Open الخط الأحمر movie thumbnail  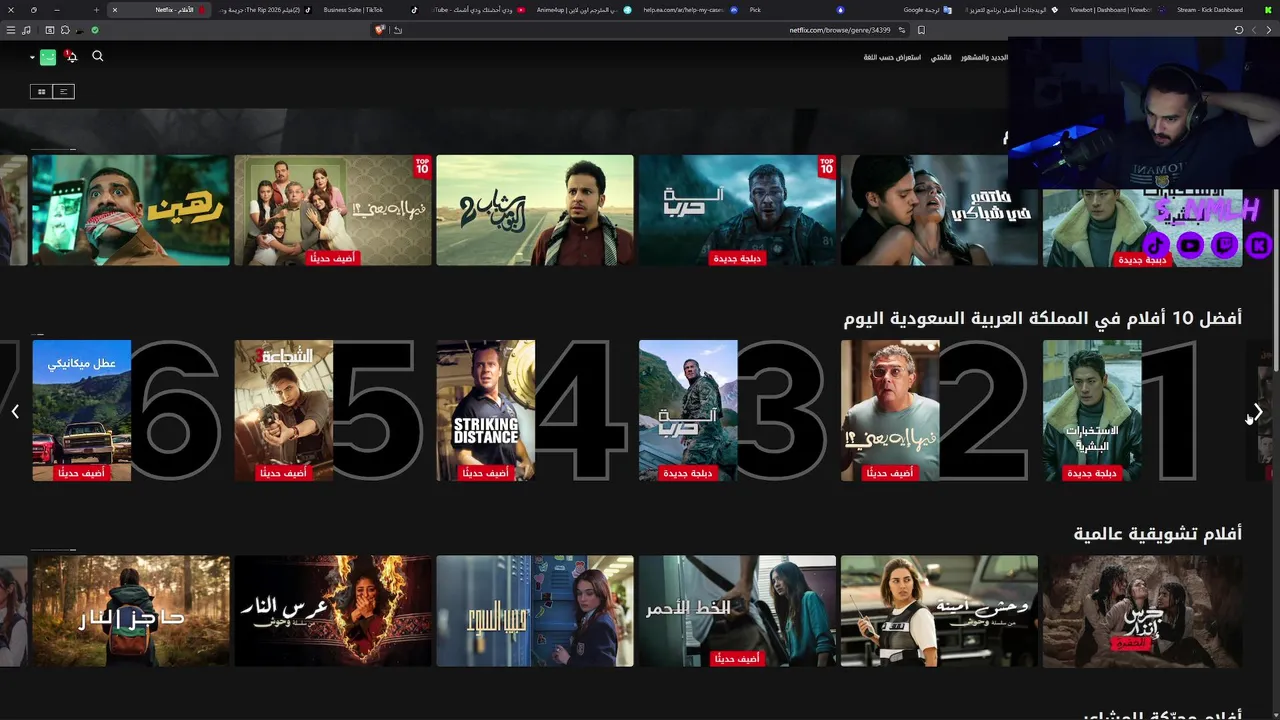737,611
